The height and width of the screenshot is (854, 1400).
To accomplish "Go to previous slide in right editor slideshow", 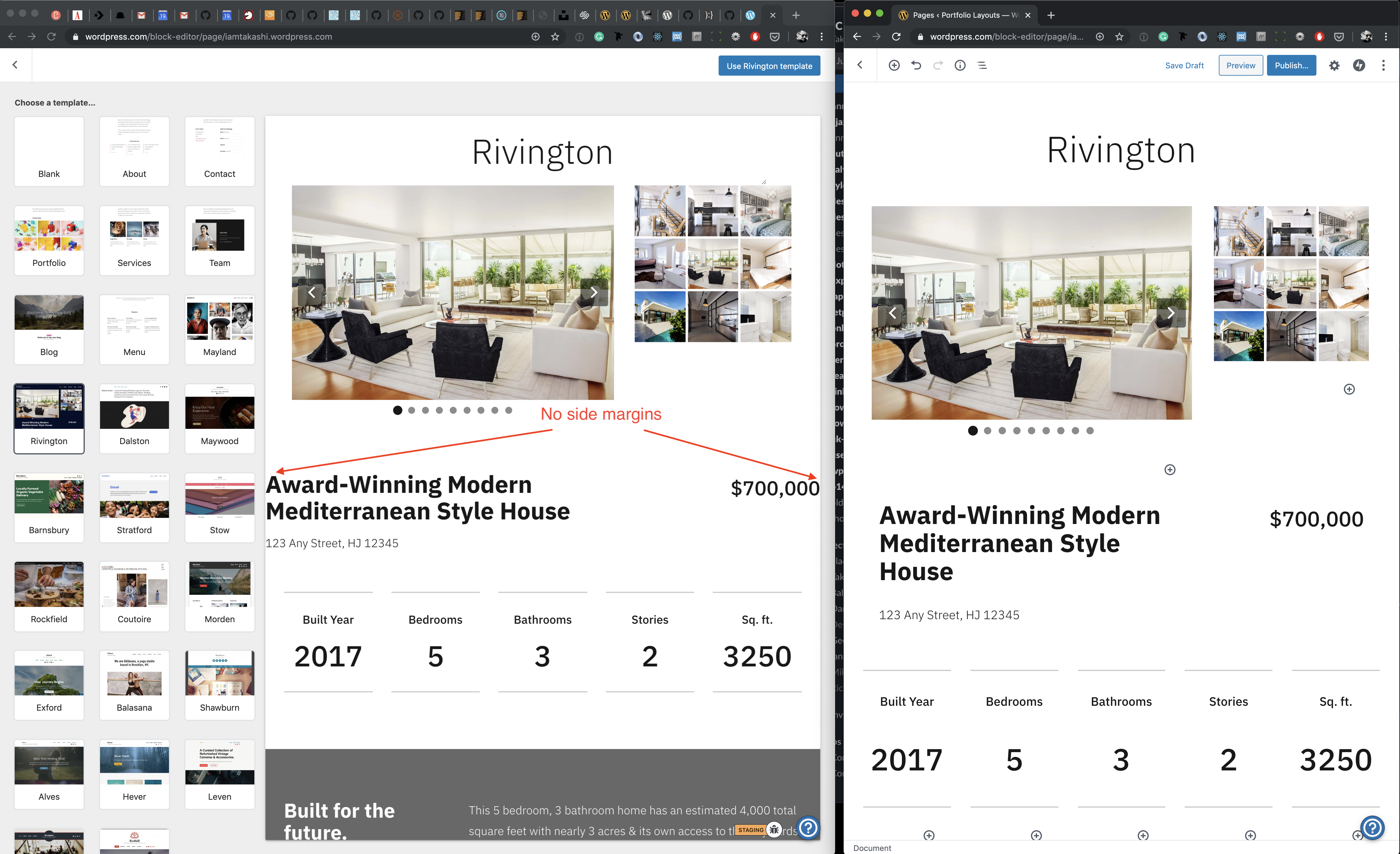I will tap(892, 313).
